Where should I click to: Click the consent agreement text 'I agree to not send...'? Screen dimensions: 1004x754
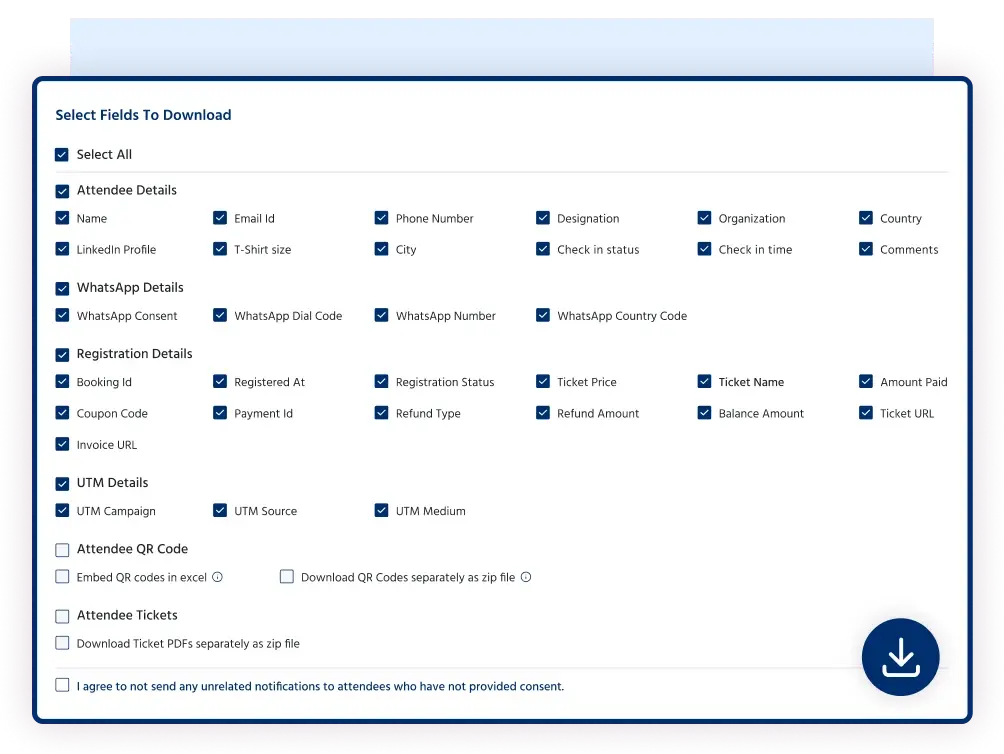click(320, 686)
